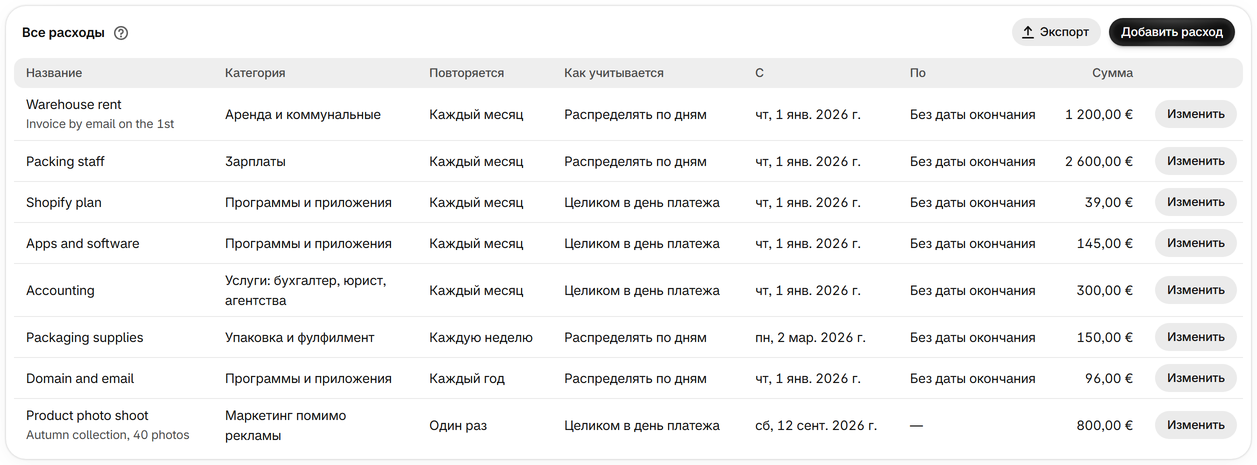Click the note Invoice by email on the 1st
The image size is (1257, 465).
point(100,124)
